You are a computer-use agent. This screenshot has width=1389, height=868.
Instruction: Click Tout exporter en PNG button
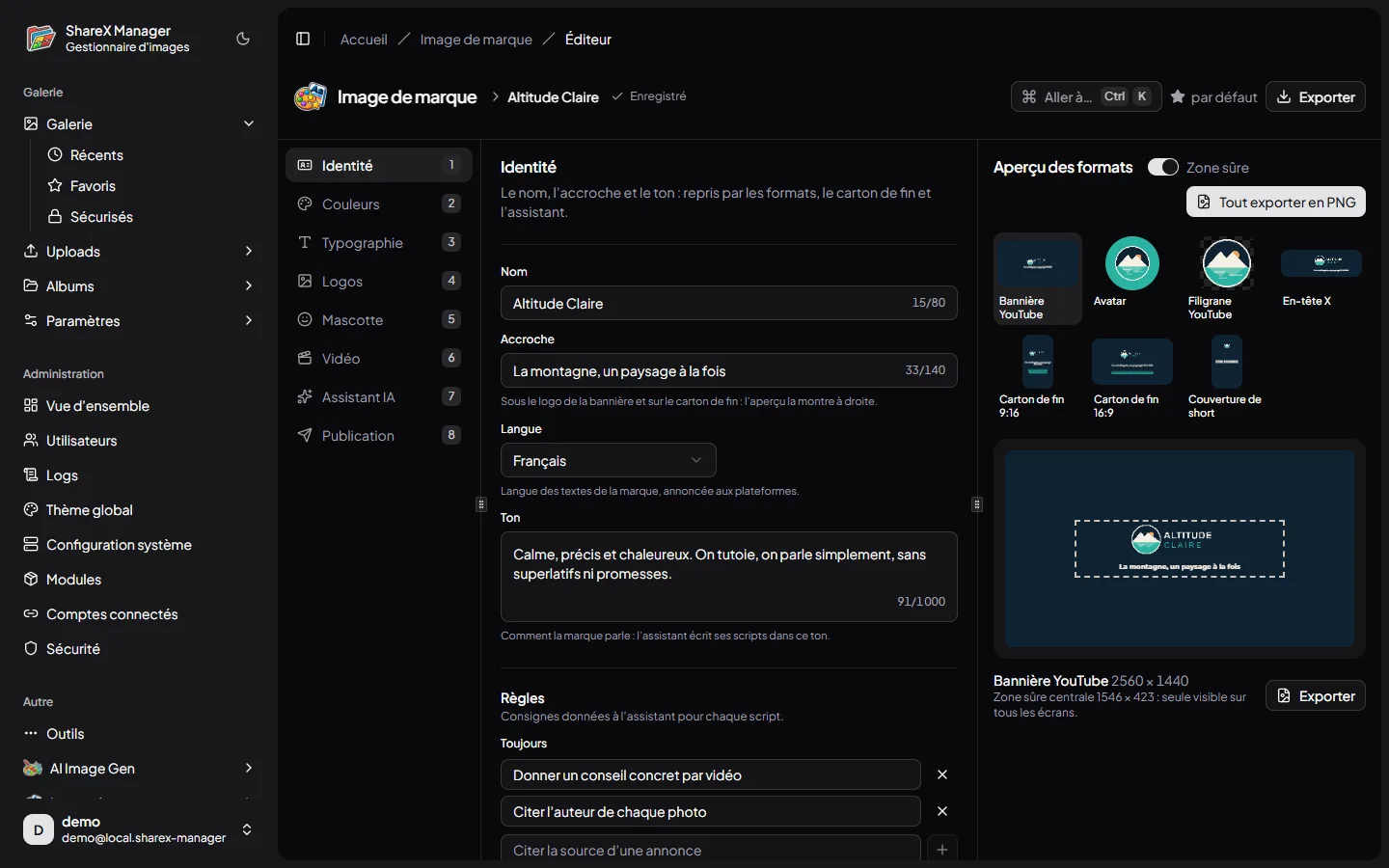point(1276,202)
